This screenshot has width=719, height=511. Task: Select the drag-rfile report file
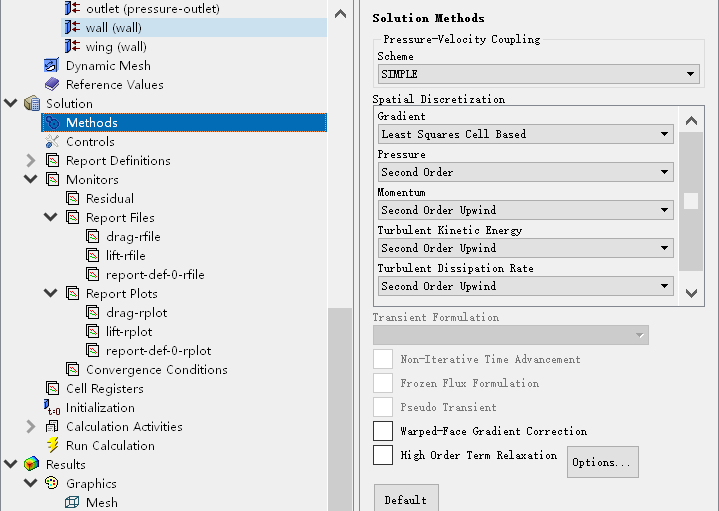[x=133, y=237]
